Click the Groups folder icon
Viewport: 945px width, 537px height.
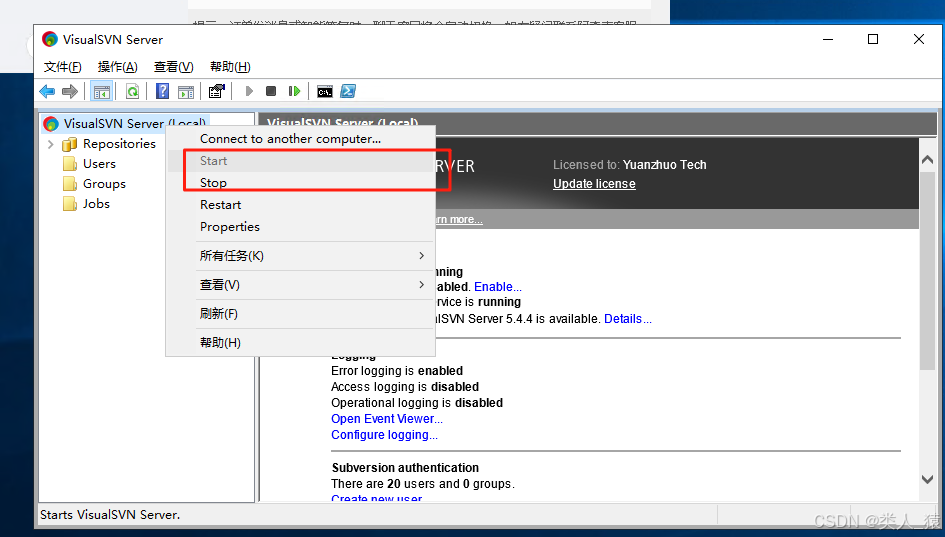click(x=70, y=184)
